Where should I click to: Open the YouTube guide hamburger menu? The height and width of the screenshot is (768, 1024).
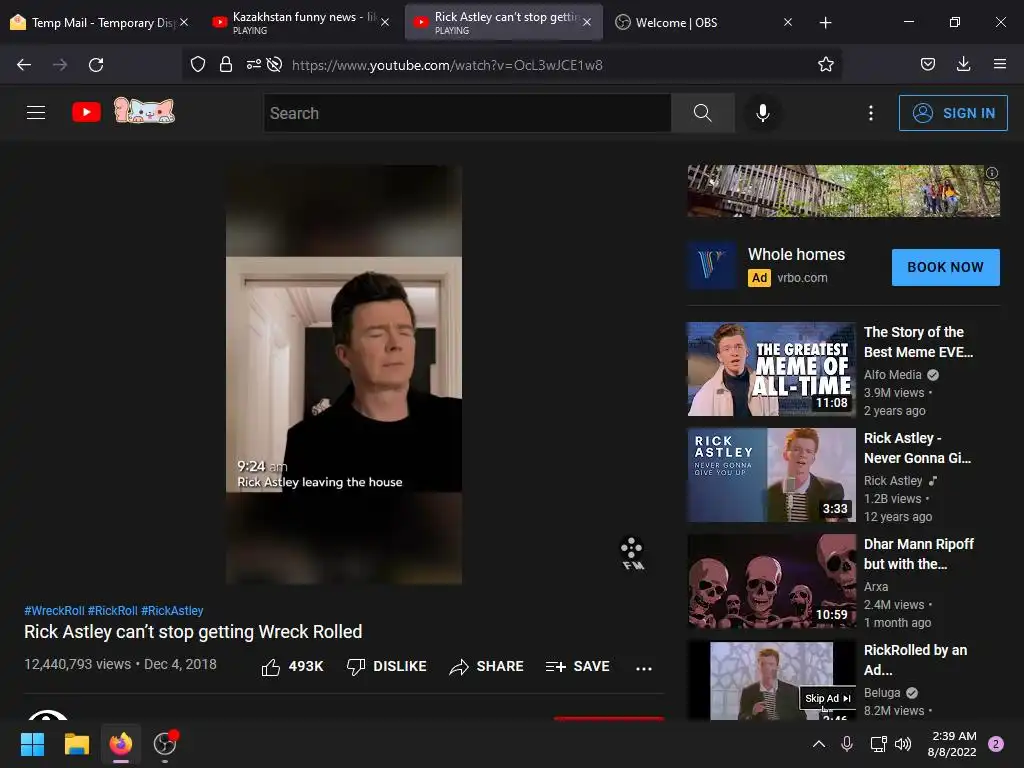point(36,113)
